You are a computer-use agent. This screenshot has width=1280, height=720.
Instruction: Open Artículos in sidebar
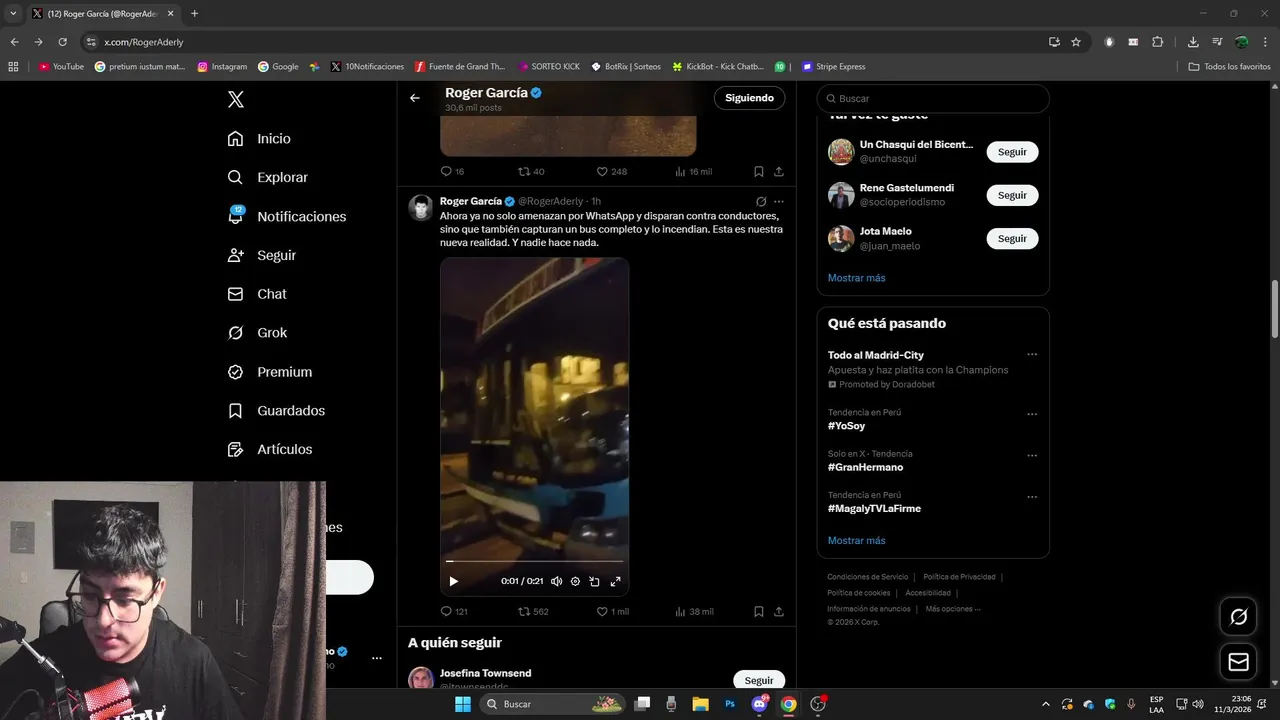(270, 450)
